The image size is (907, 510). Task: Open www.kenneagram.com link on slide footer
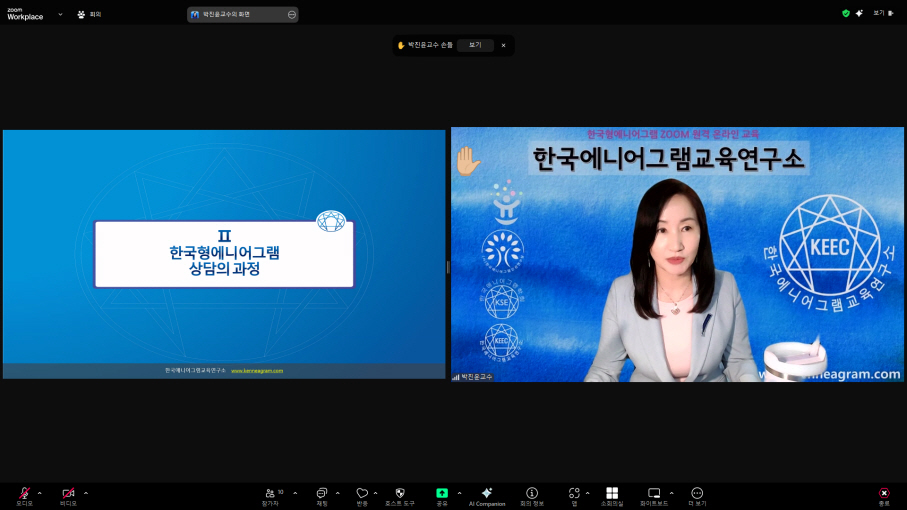[257, 371]
